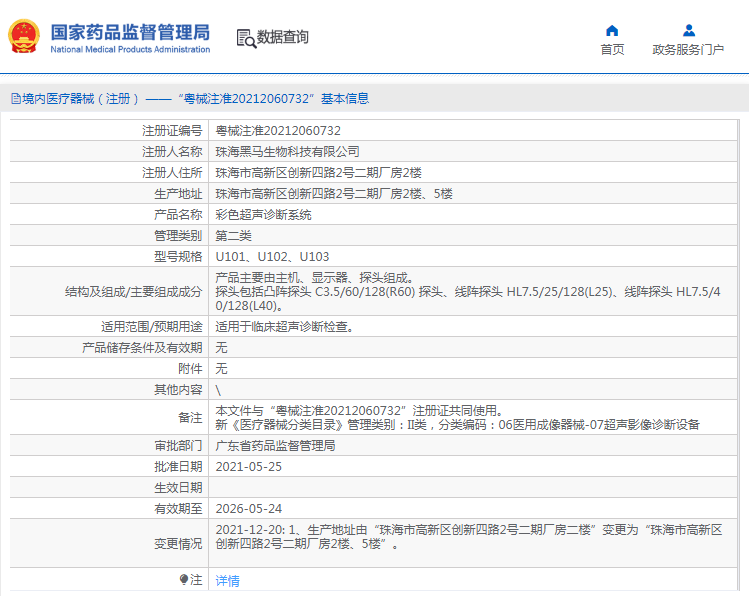This screenshot has width=749, height=596.
Task: Click the 适用范围/预期用途 label
Action: (x=151, y=327)
